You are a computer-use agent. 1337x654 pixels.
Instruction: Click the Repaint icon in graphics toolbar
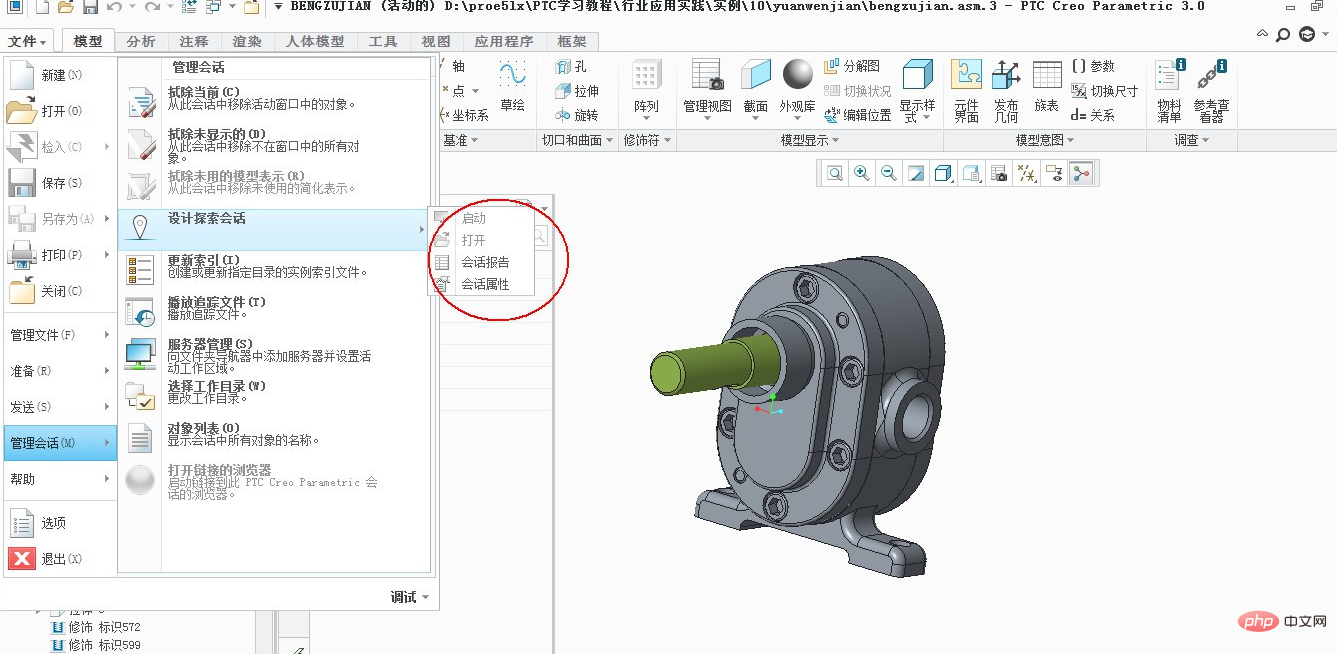[915, 174]
